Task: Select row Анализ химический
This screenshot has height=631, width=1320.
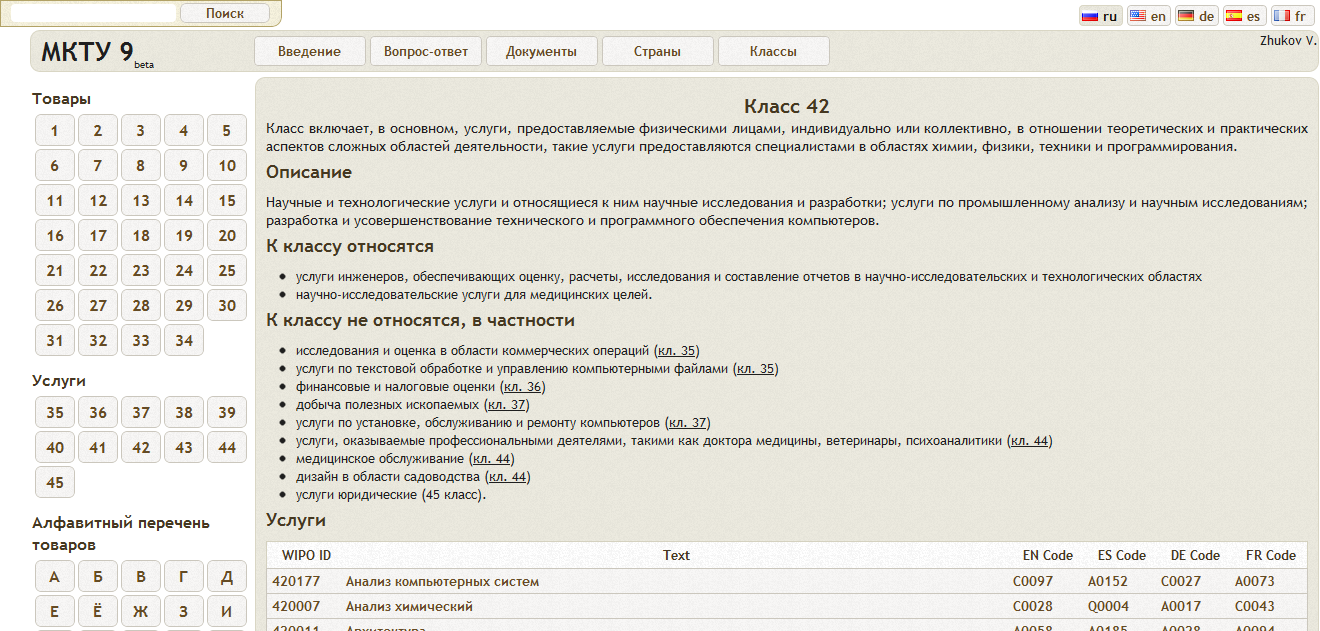Action: pyautogui.click(x=787, y=606)
